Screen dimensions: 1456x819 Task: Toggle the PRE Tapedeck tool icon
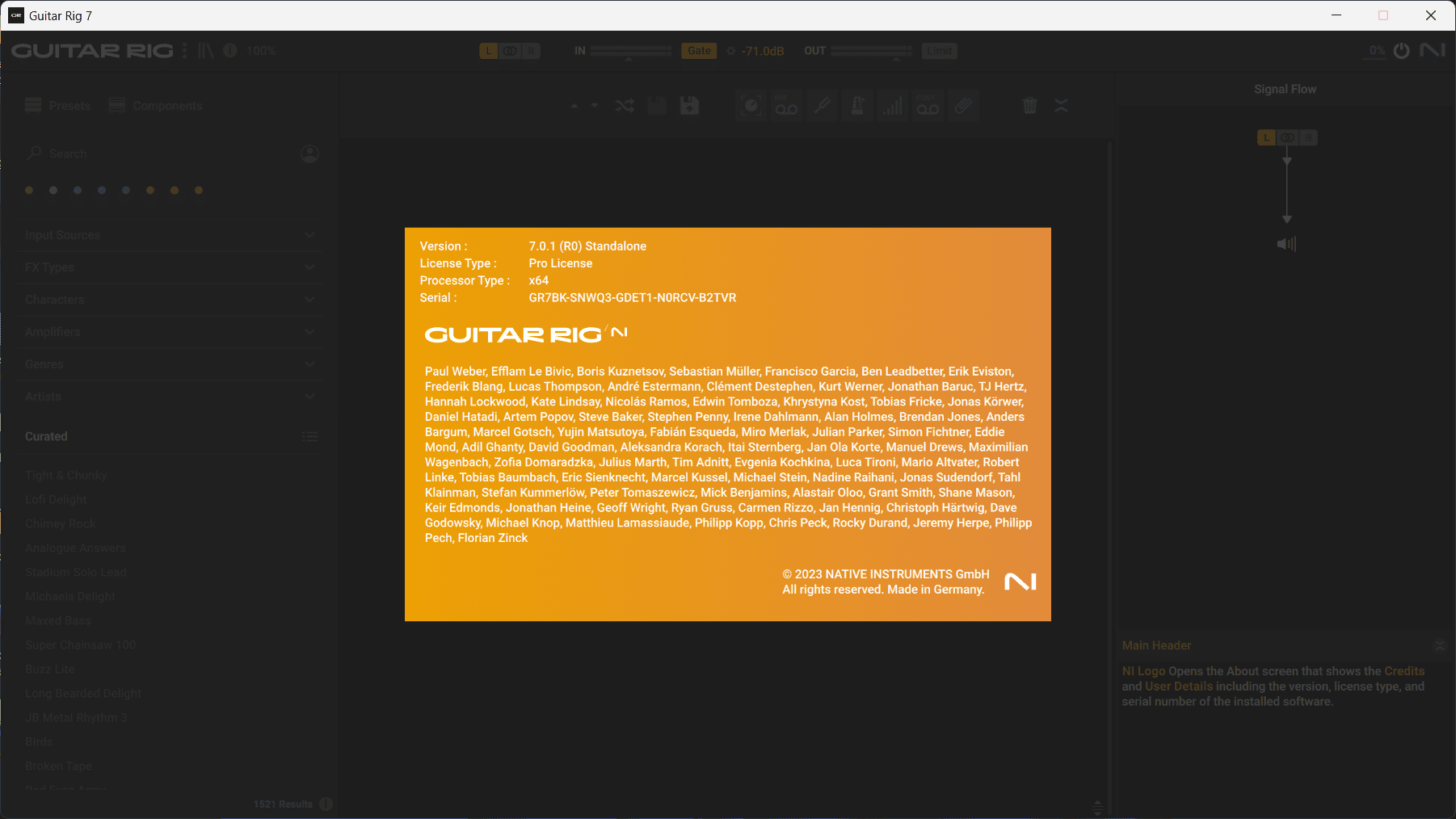pos(786,106)
